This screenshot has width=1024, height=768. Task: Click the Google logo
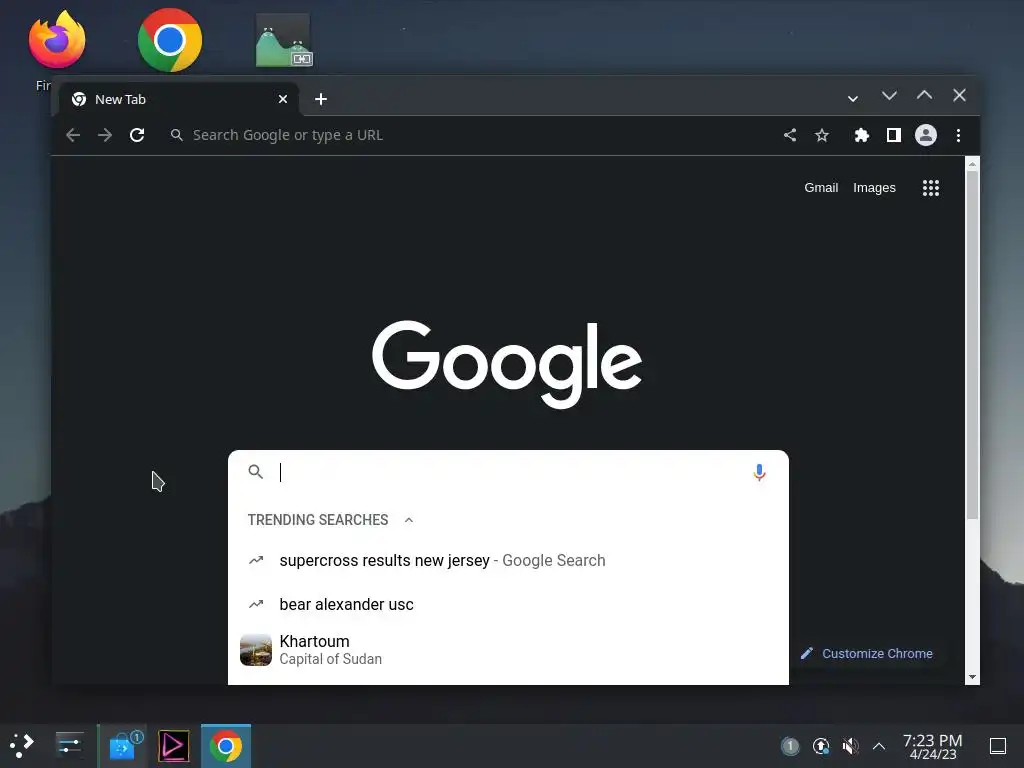click(x=507, y=364)
